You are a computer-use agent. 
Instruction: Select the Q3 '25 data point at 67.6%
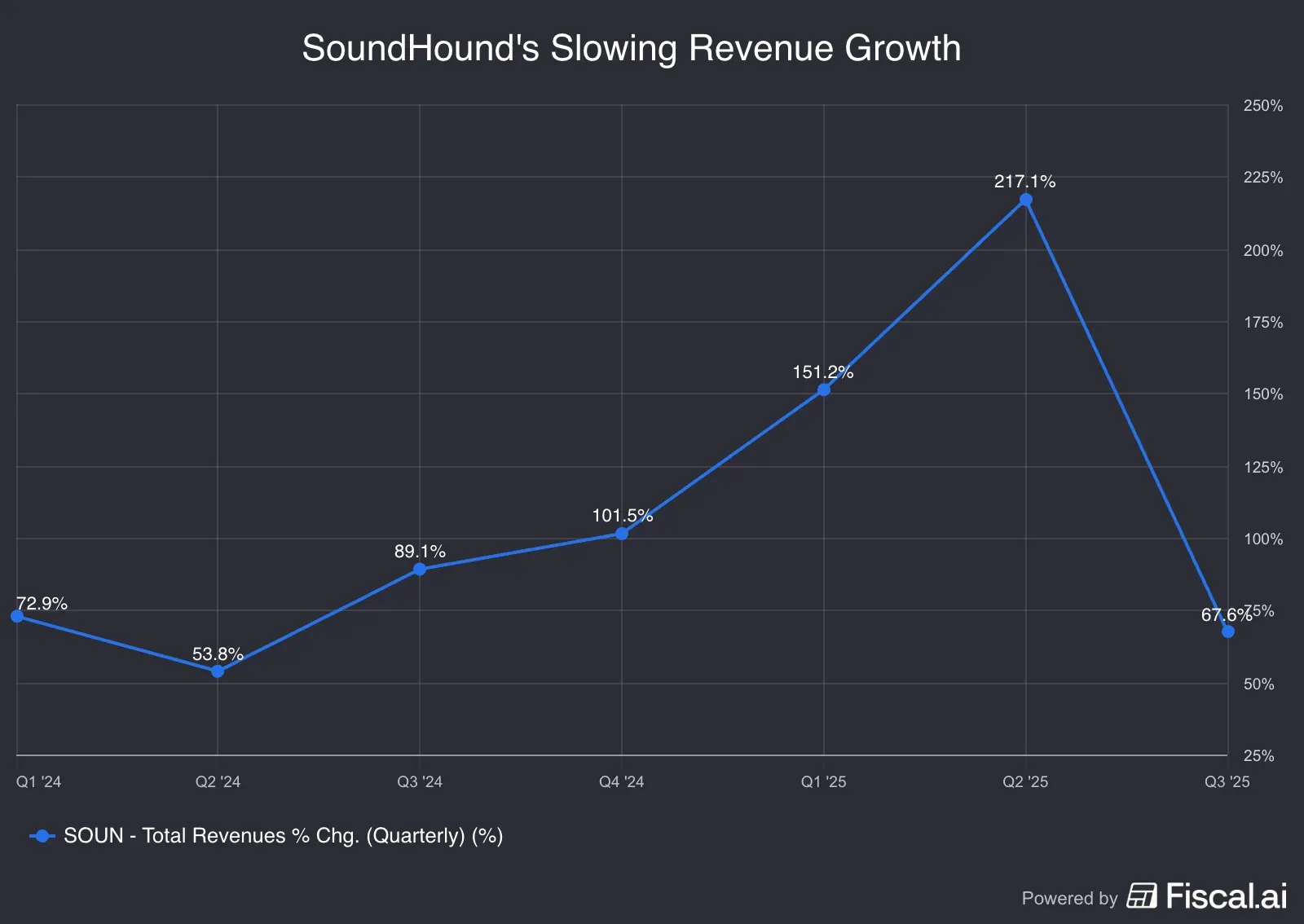pos(1229,632)
